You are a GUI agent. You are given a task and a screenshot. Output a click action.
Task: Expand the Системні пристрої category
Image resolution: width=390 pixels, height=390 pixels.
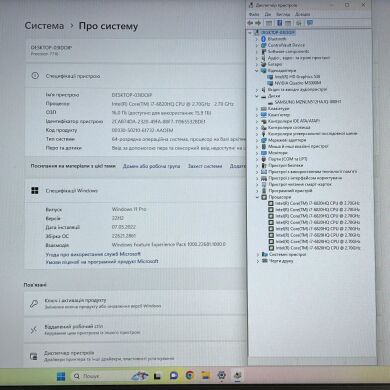[258, 254]
